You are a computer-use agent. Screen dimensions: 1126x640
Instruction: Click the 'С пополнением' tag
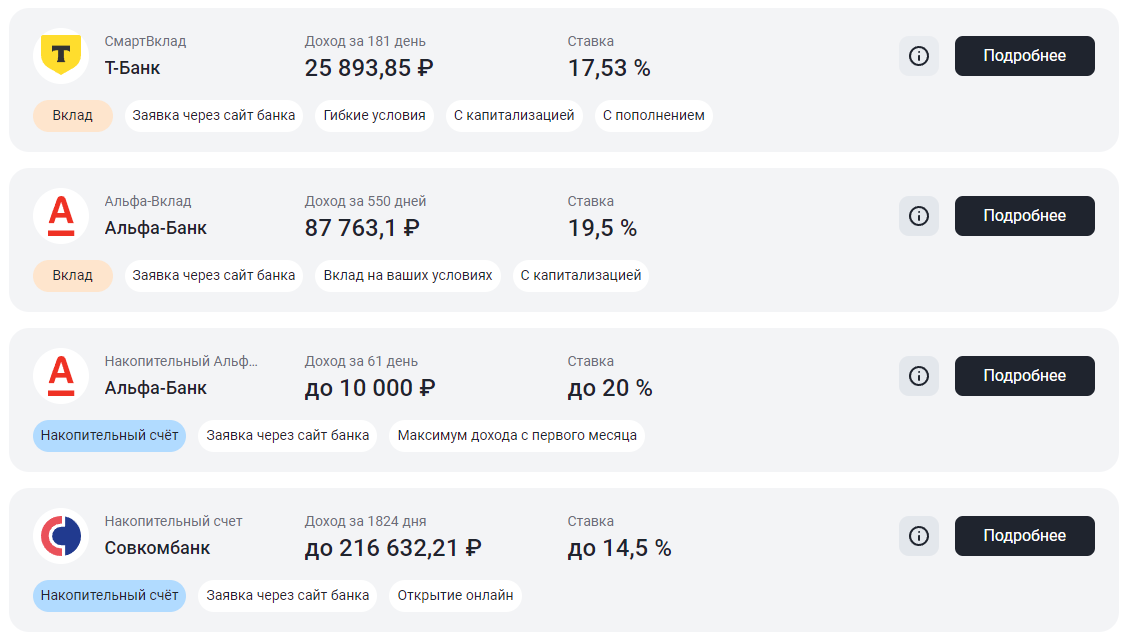click(653, 115)
